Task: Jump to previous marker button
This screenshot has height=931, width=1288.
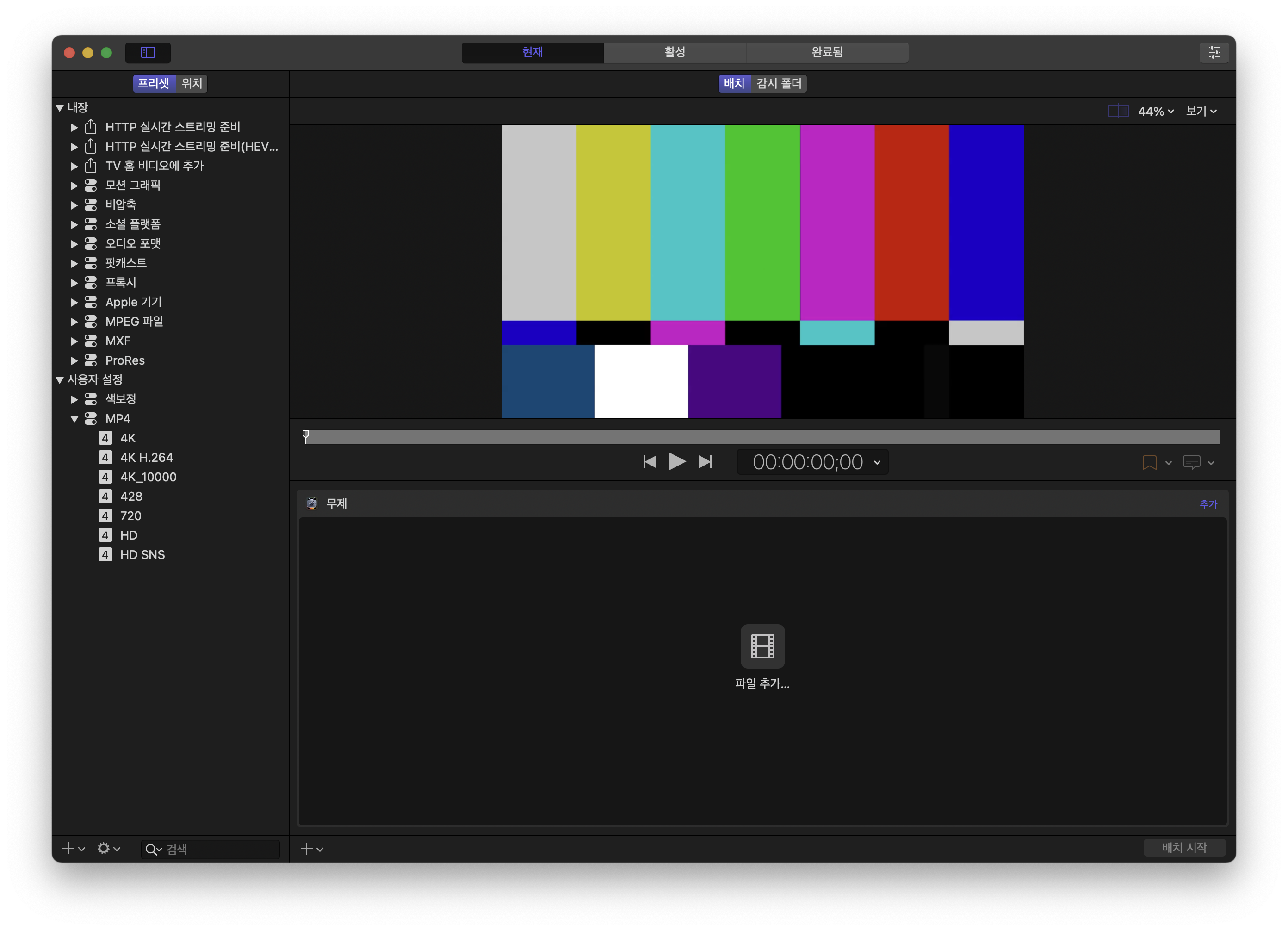Action: pyautogui.click(x=650, y=462)
